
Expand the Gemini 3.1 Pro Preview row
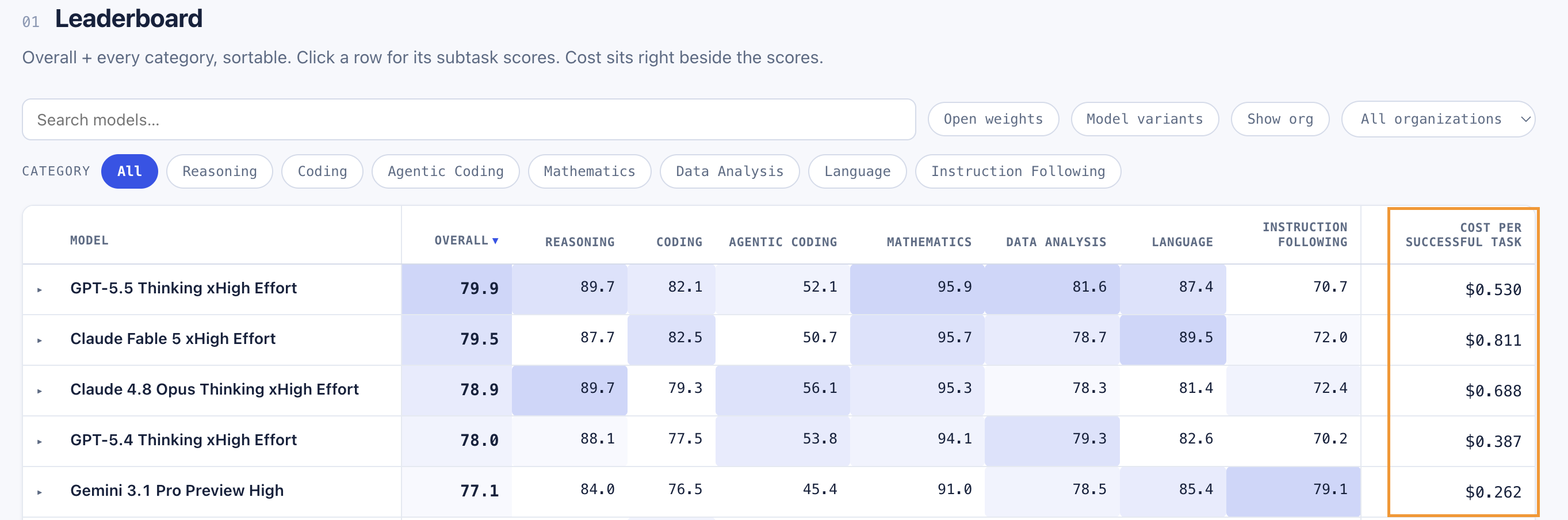pos(40,492)
